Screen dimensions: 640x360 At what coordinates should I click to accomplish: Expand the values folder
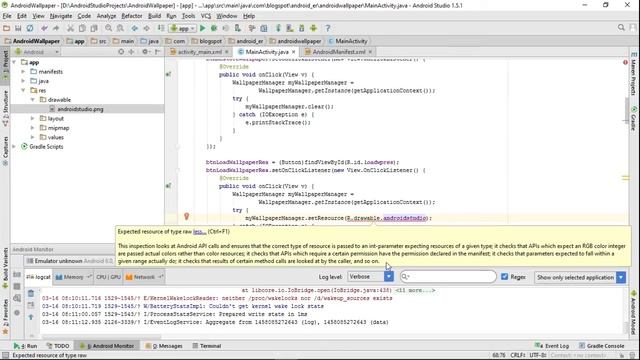(33, 137)
